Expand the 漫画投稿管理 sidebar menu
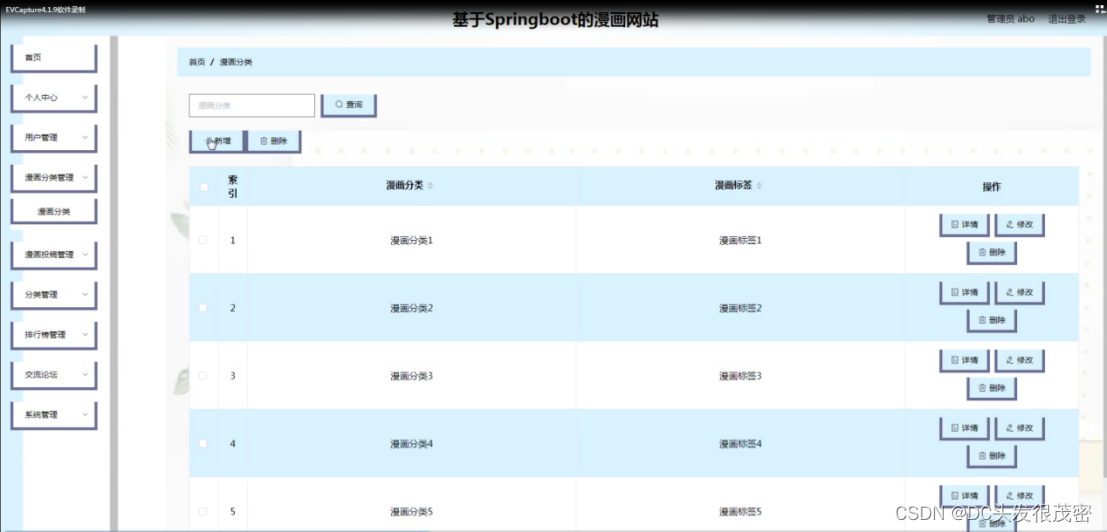This screenshot has height=532, width=1107. [54, 255]
